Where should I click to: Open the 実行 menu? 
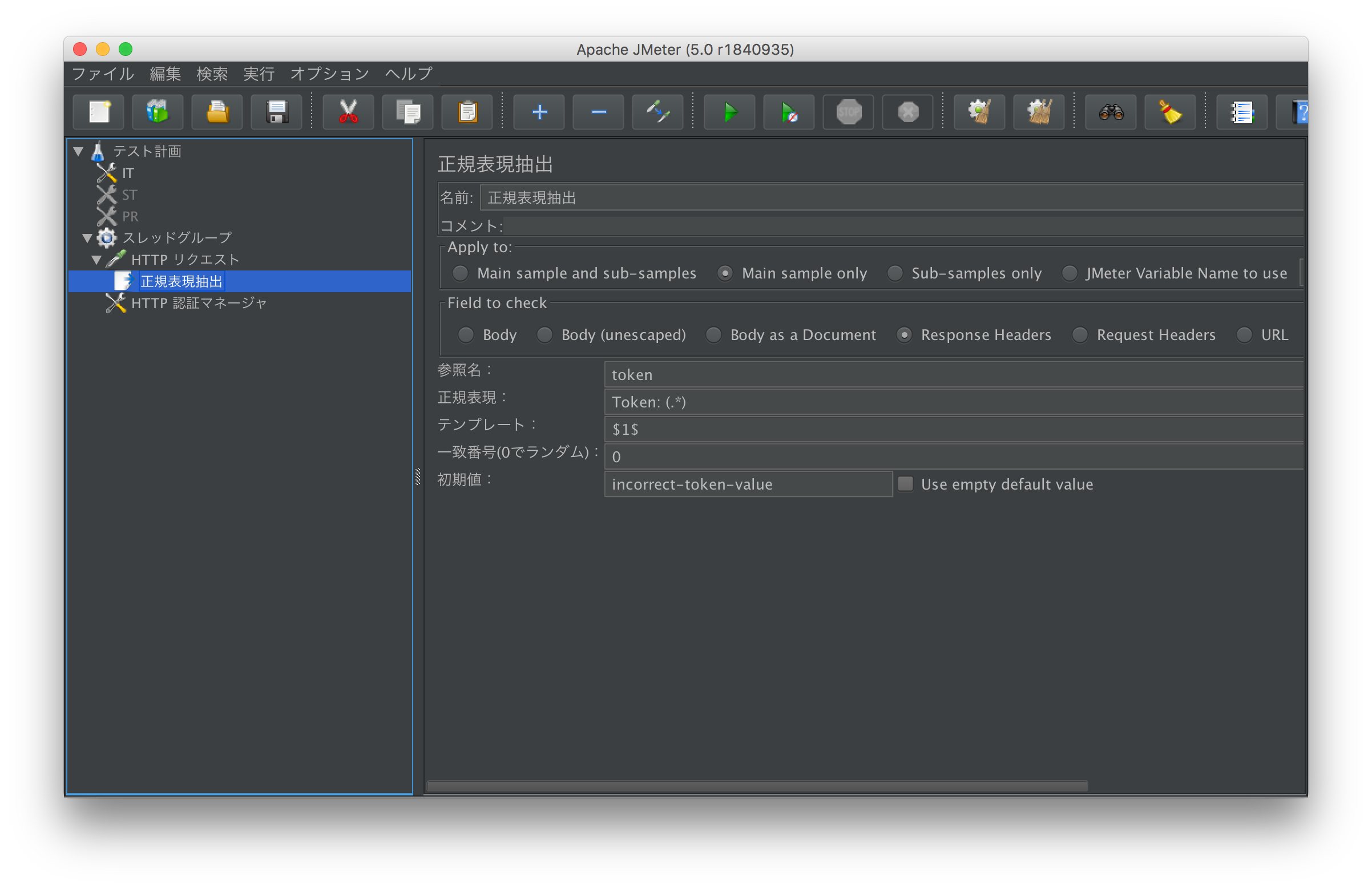pyautogui.click(x=259, y=74)
